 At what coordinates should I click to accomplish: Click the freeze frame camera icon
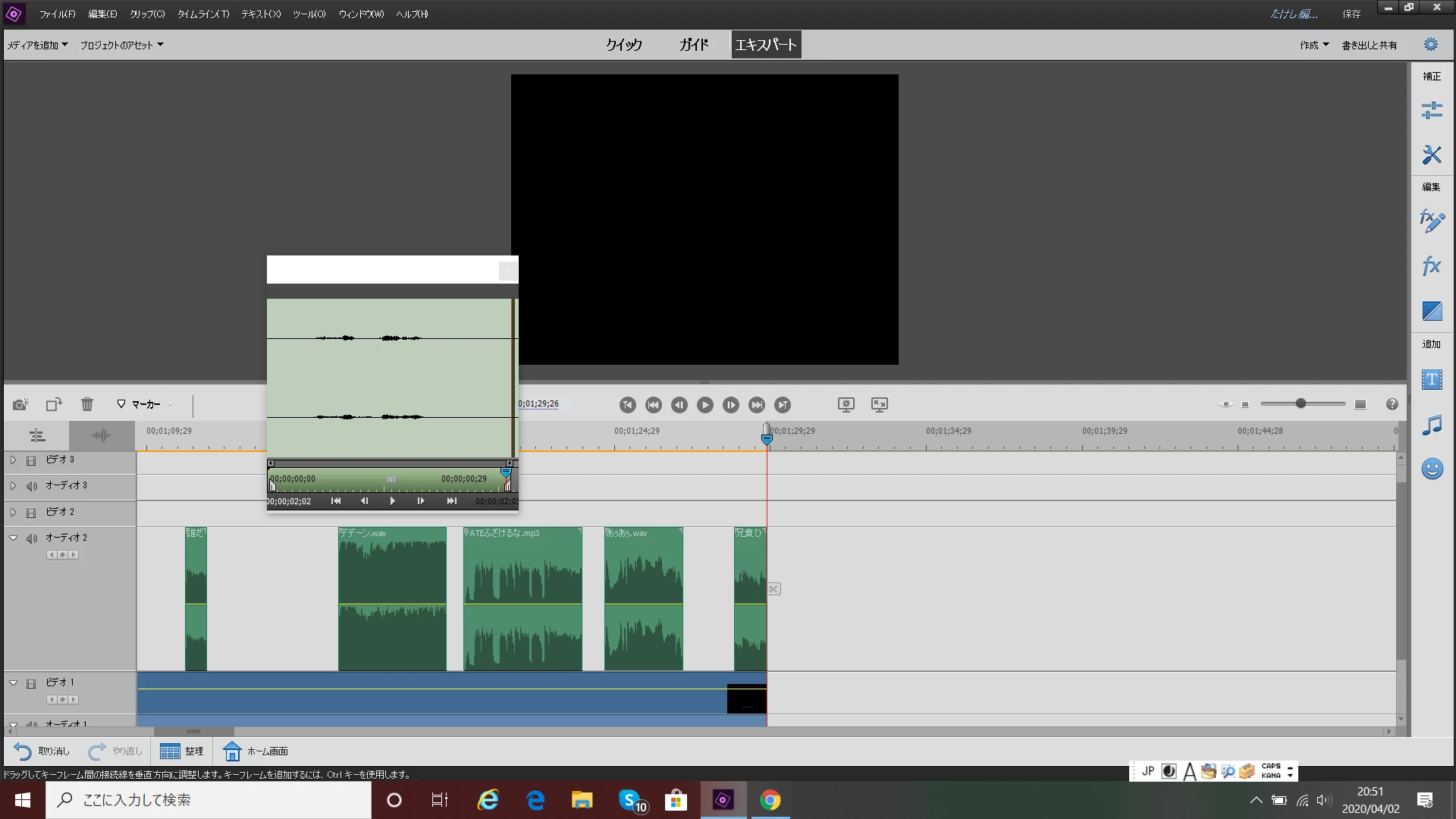click(x=20, y=404)
